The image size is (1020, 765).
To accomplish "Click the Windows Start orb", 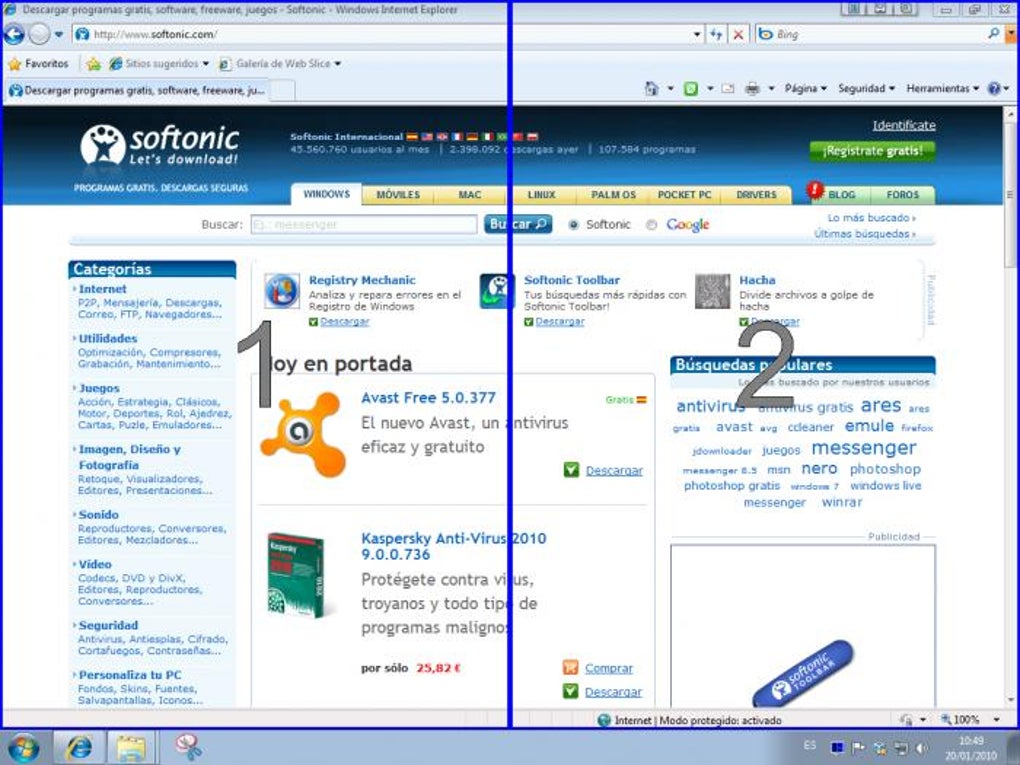I will 23,747.
